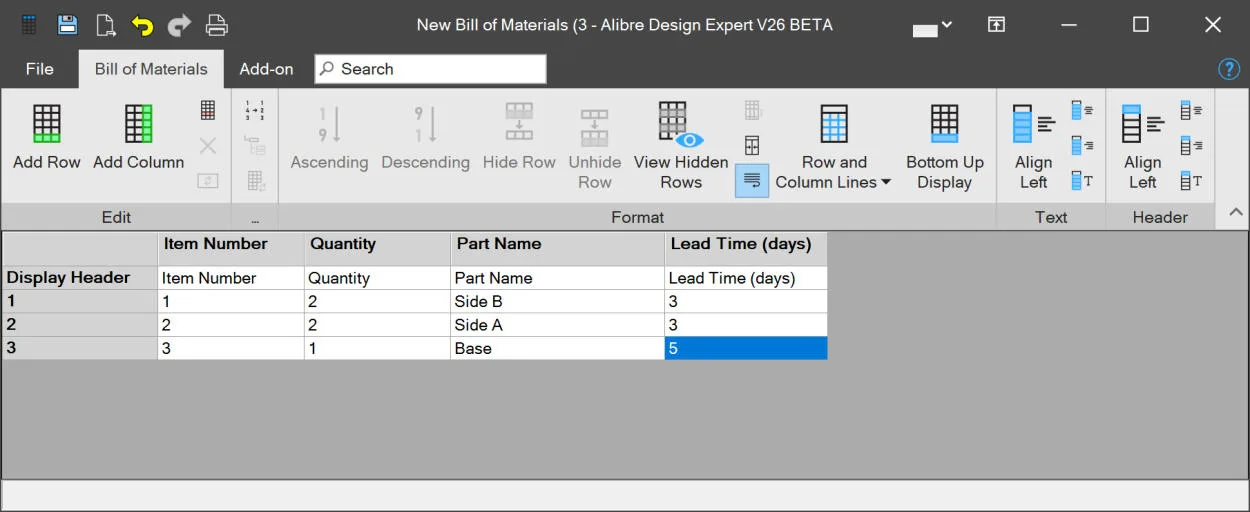Save the bill of materials
Screen dimensions: 1250x512
coord(67,25)
